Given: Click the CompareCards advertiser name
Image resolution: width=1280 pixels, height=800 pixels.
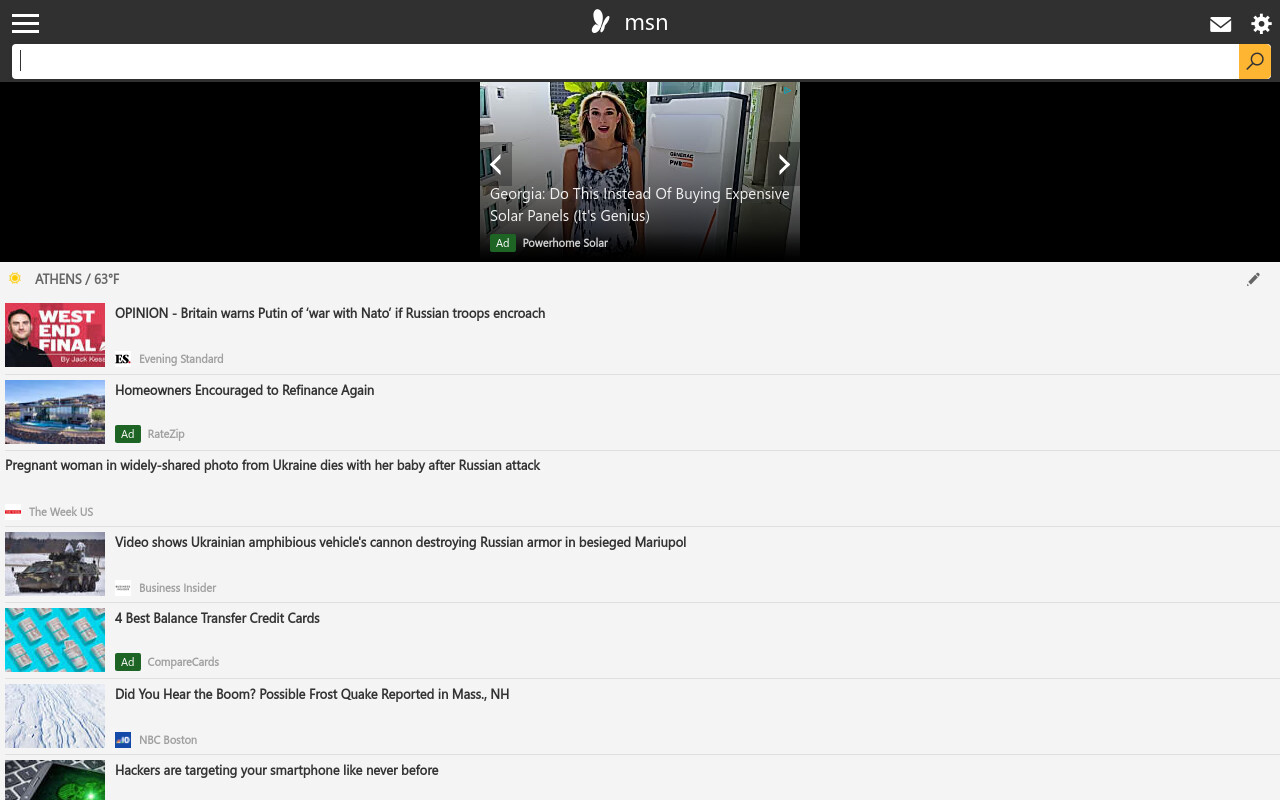Looking at the screenshot, I should (183, 662).
